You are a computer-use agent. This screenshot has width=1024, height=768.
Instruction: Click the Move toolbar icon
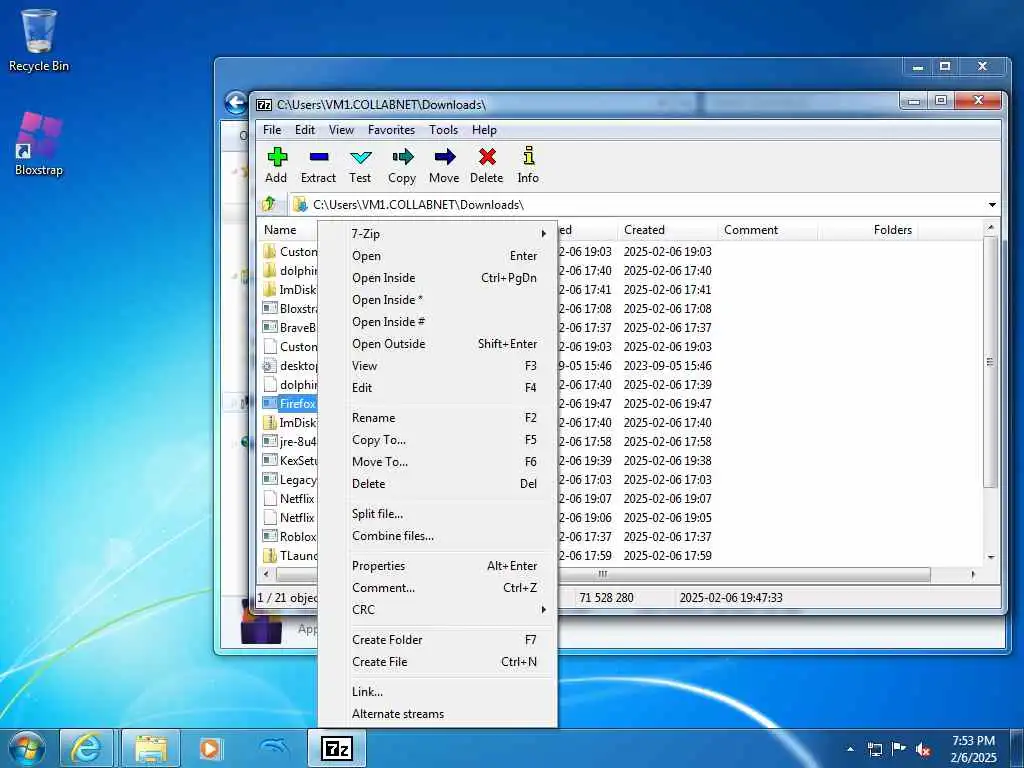tap(444, 165)
